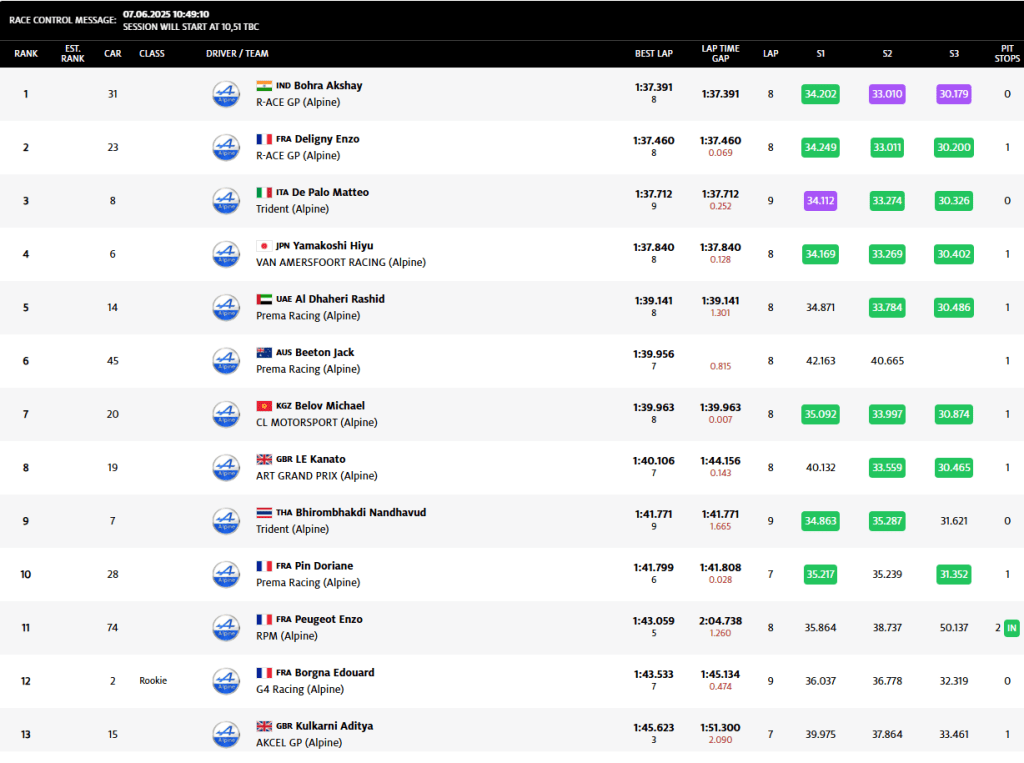The image size is (1024, 763).
Task: Click the Alpine logo beside Peugeot Enzo
Action: coord(226,628)
